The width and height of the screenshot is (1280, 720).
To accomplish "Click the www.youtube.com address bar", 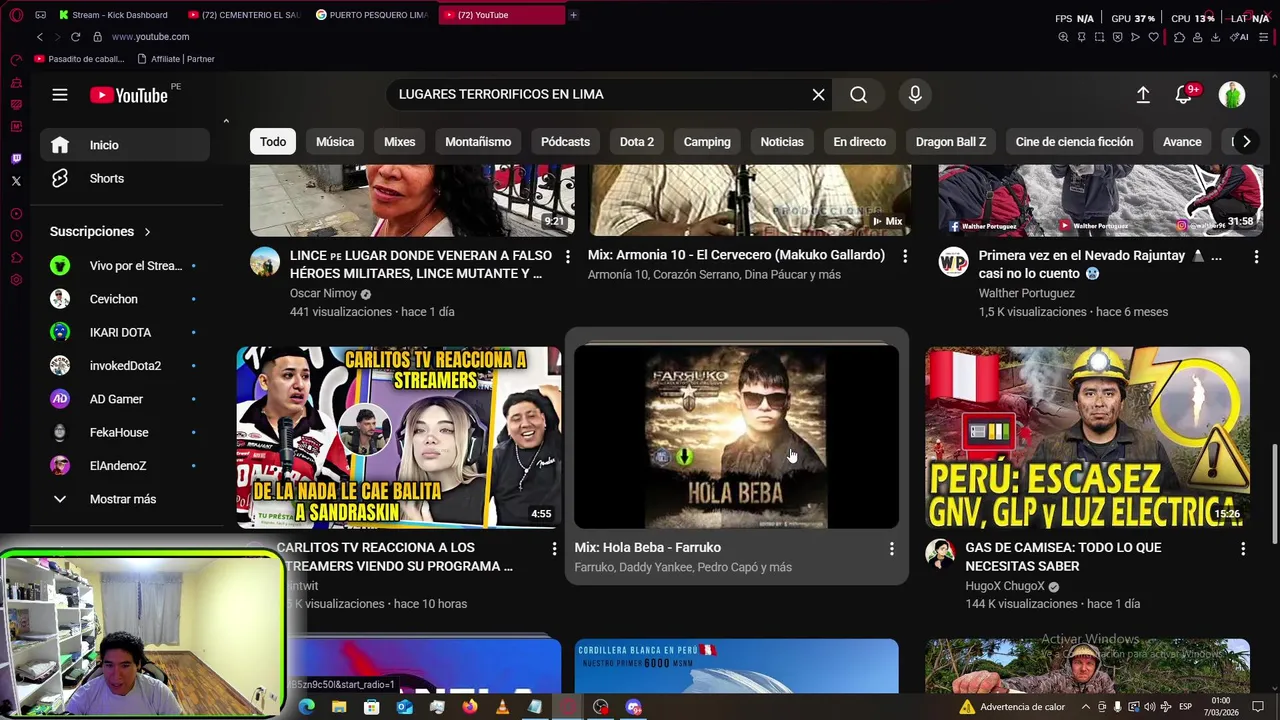I will [x=150, y=37].
